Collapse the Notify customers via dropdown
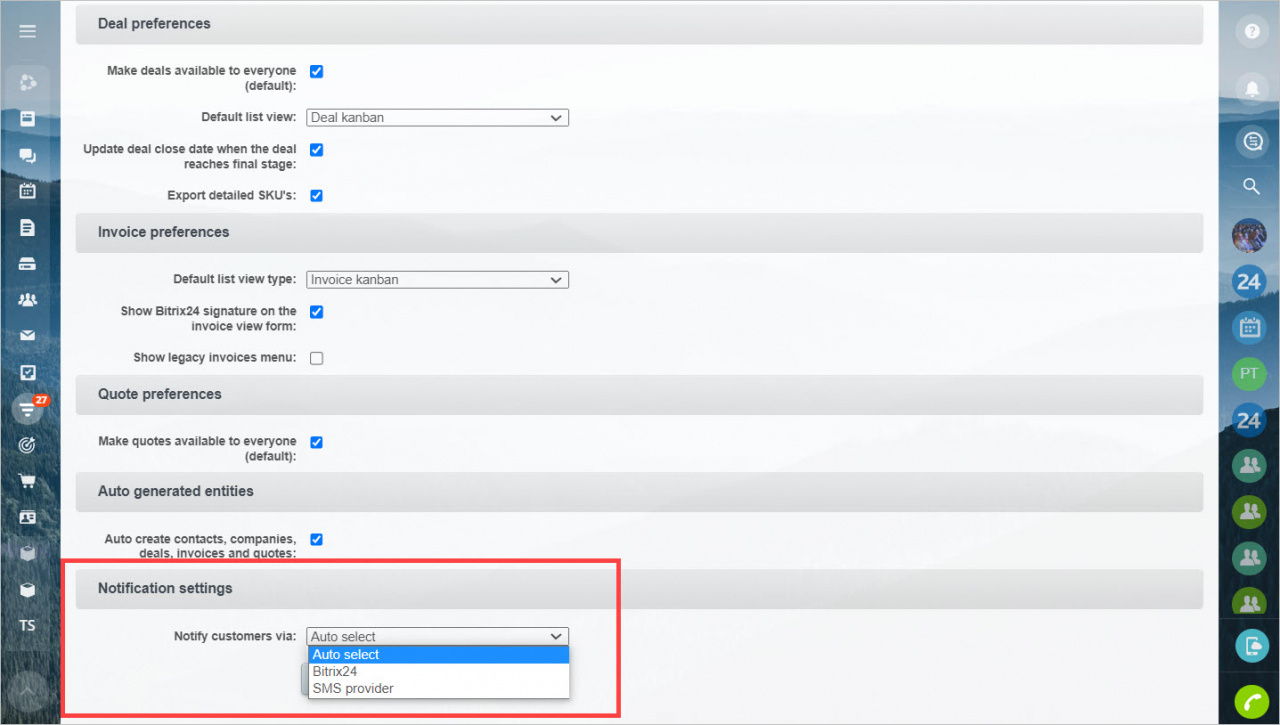 [x=437, y=636]
